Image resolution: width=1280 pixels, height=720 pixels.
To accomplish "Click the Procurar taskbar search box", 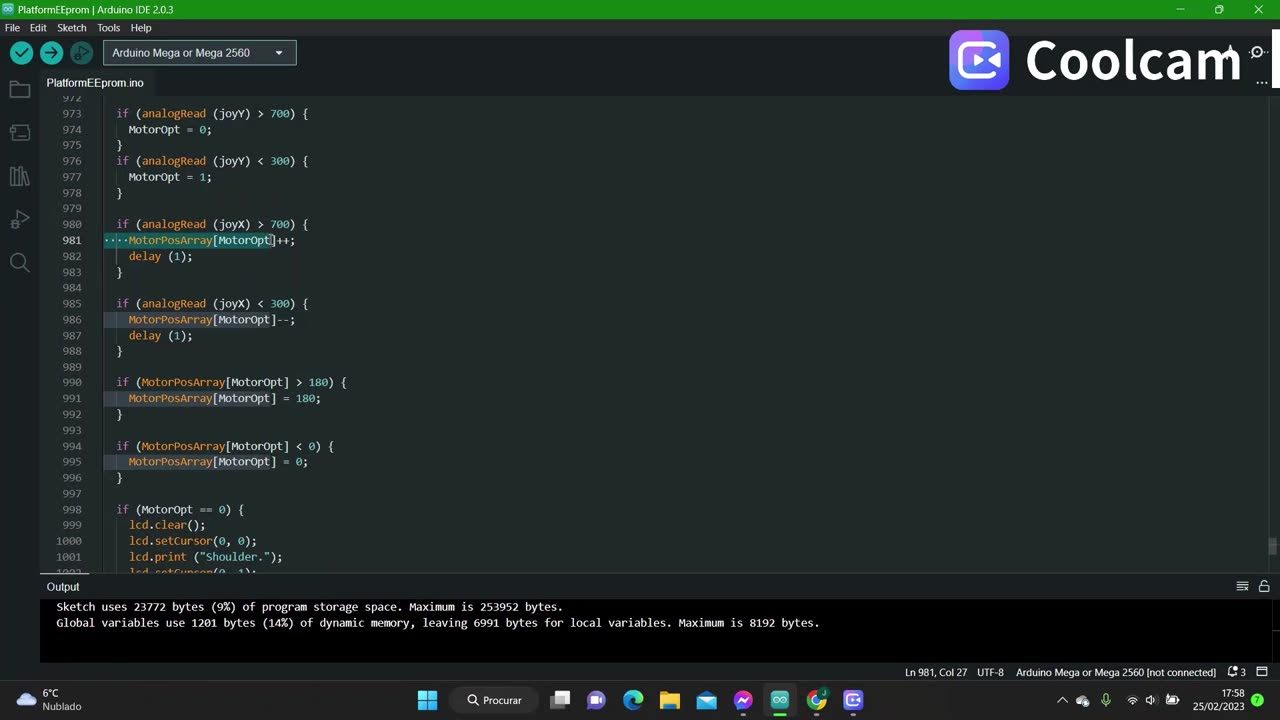I will [496, 700].
